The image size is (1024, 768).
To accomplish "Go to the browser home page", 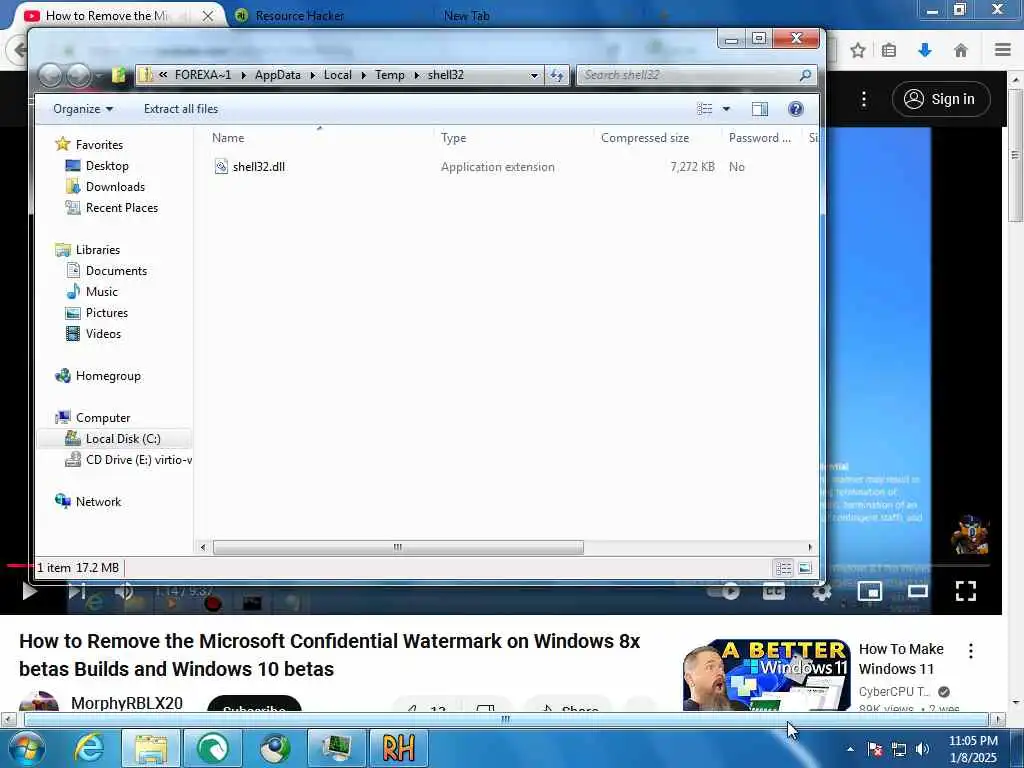I will [961, 50].
